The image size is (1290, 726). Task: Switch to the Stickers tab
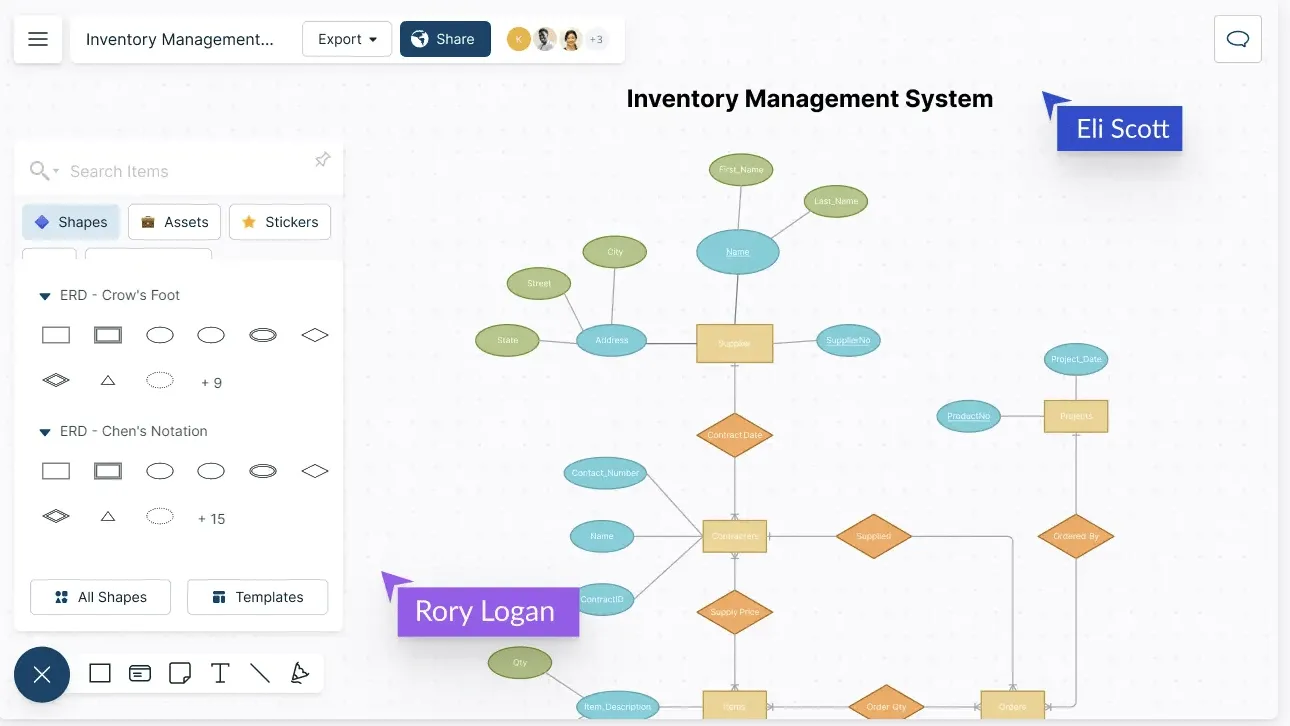click(x=280, y=222)
